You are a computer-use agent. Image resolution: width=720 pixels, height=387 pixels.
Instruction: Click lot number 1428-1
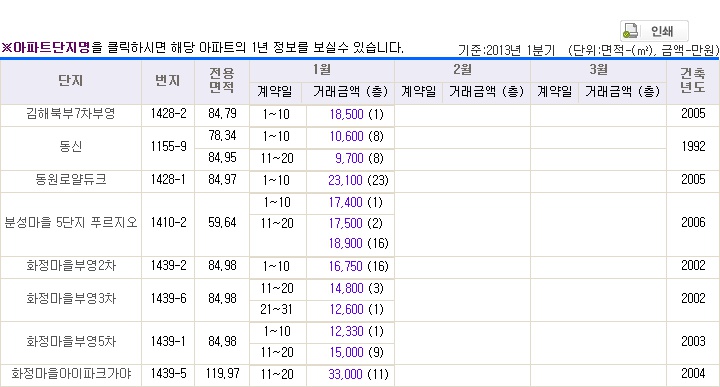tap(168, 180)
